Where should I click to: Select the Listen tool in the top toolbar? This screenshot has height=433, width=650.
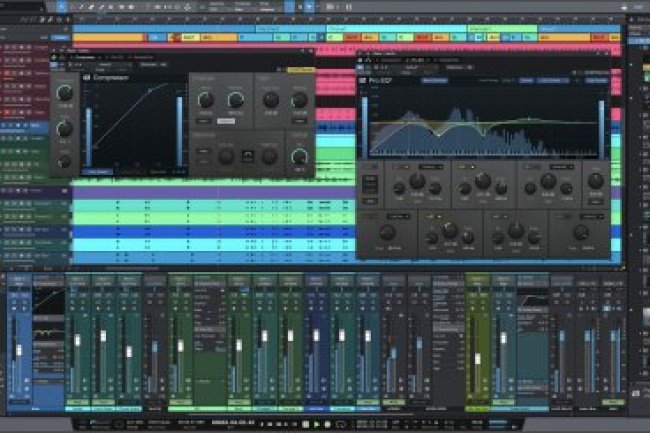[131, 7]
